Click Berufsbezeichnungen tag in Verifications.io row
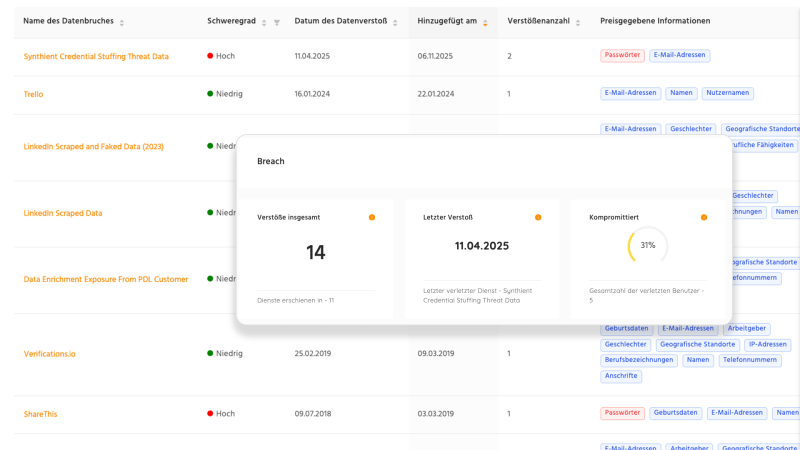Viewport: 800px width, 450px height. tap(639, 360)
